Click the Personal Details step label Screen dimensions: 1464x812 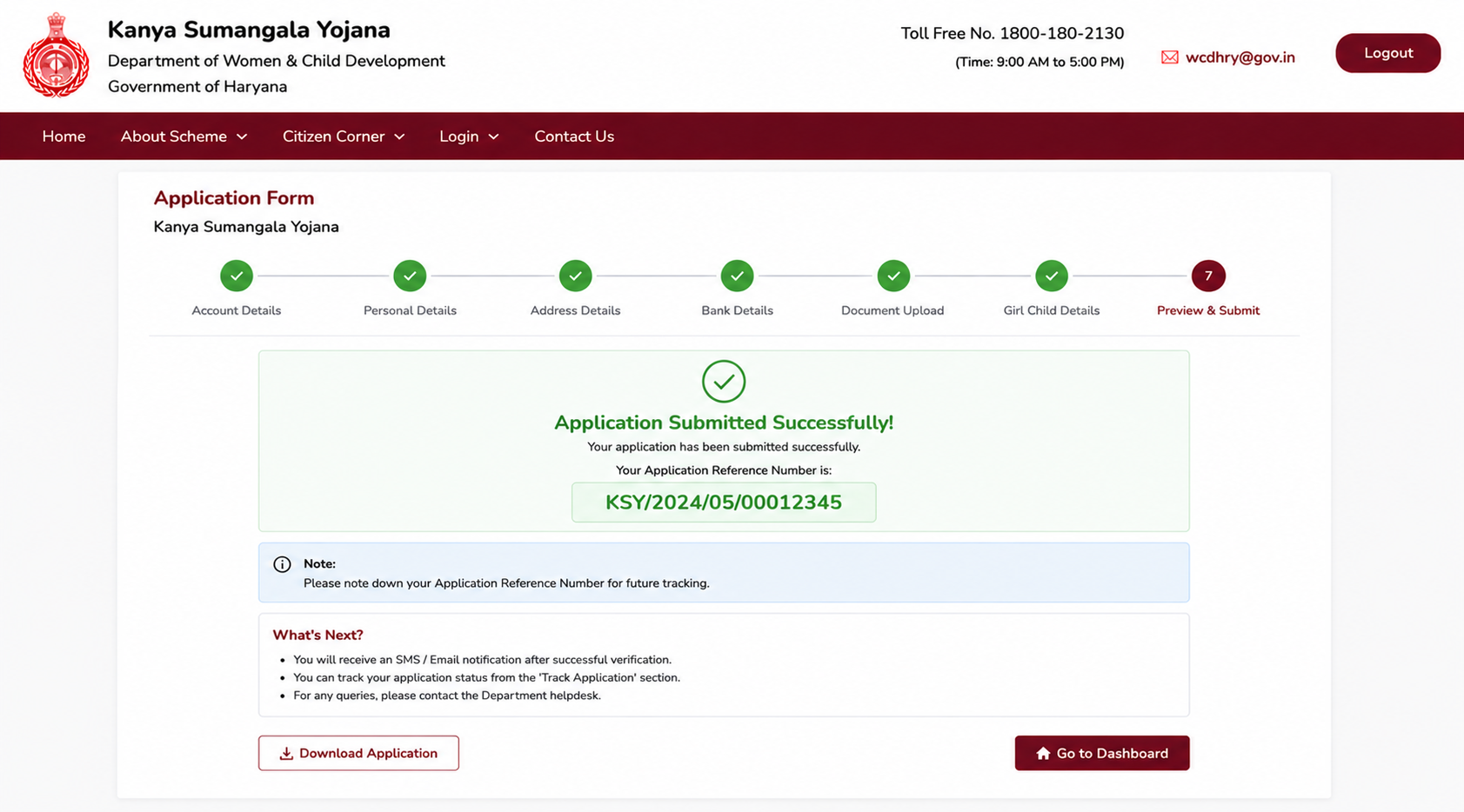(410, 310)
